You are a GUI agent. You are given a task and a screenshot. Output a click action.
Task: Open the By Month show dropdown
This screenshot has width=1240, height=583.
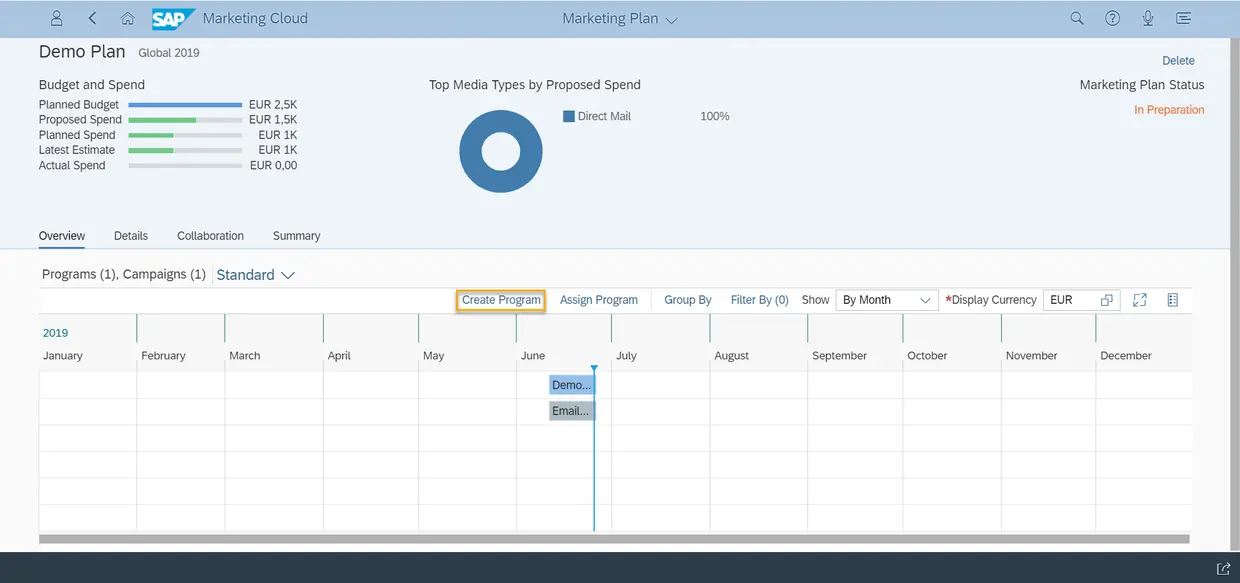point(887,300)
